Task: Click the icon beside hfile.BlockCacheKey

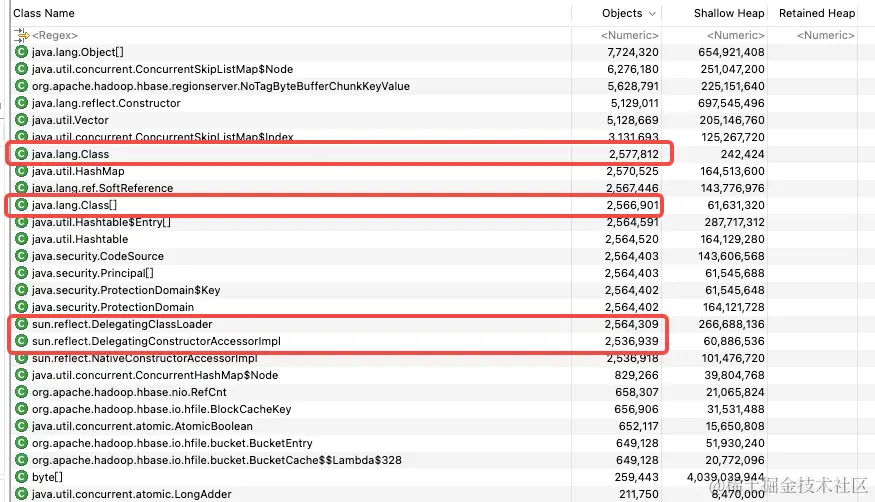Action: 21,409
